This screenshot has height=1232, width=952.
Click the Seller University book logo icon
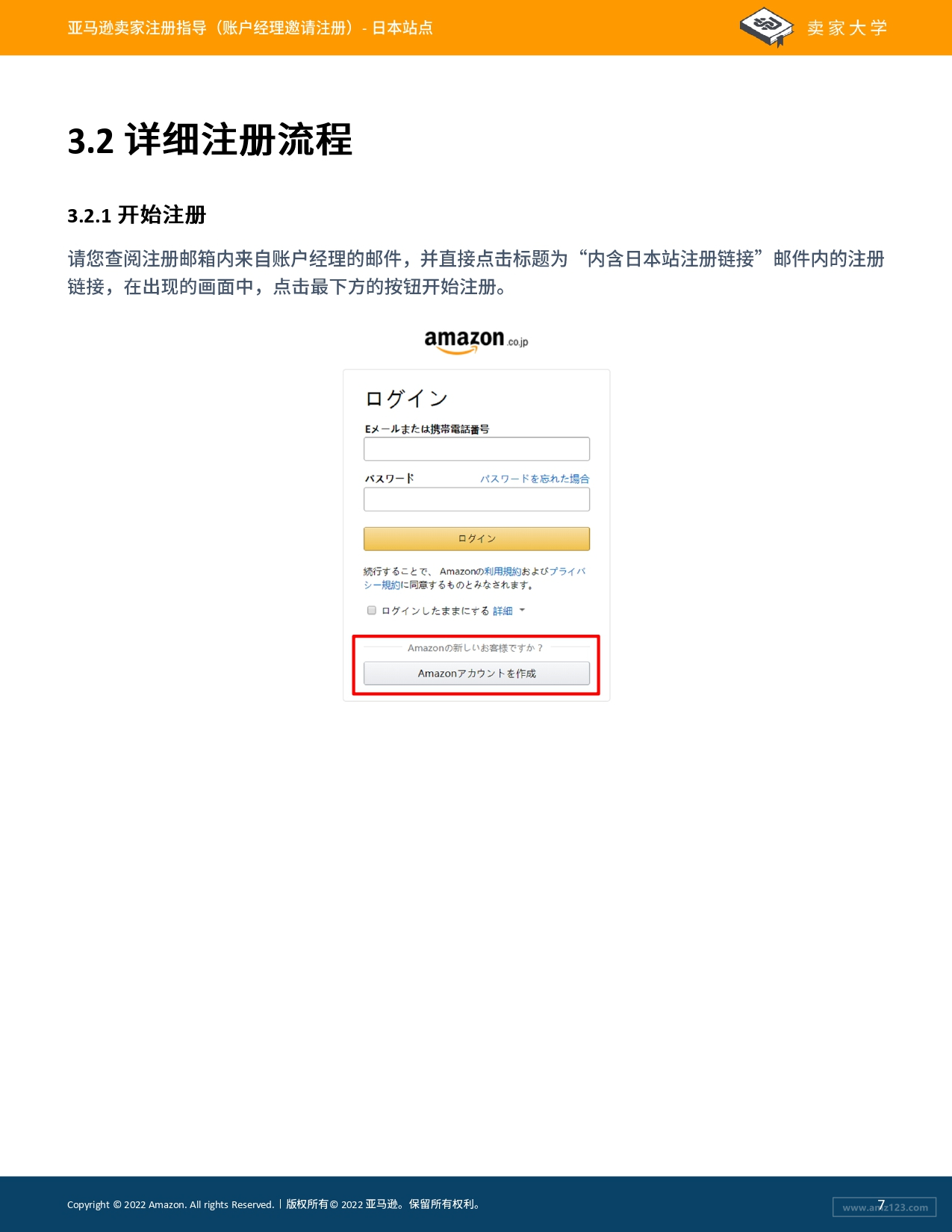point(766,27)
